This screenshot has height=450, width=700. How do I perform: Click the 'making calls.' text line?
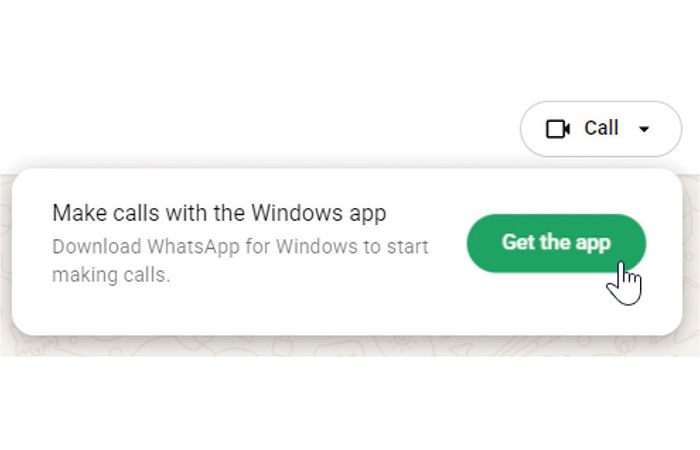pyautogui.click(x=111, y=275)
